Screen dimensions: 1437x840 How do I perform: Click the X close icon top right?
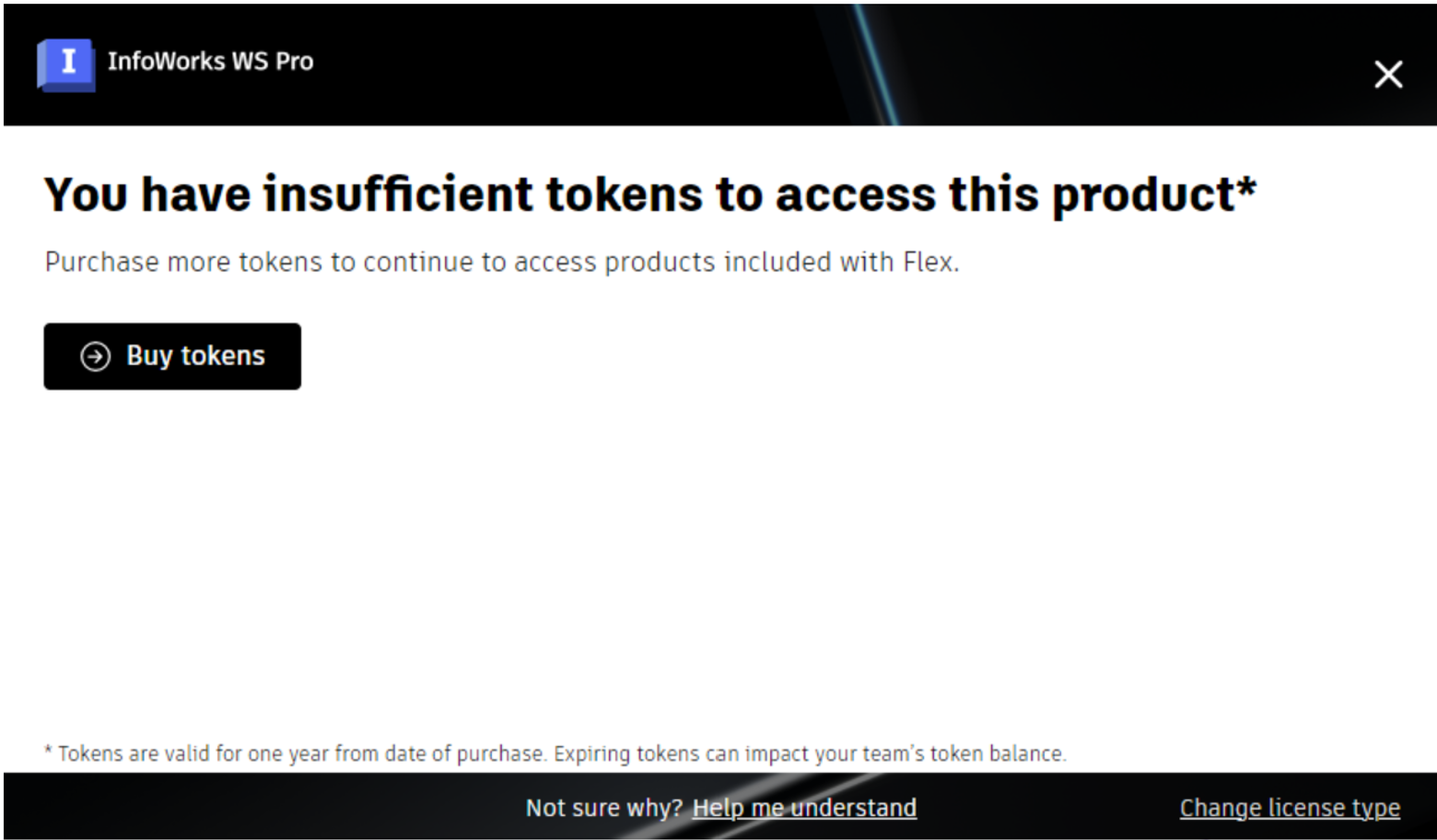1387,75
